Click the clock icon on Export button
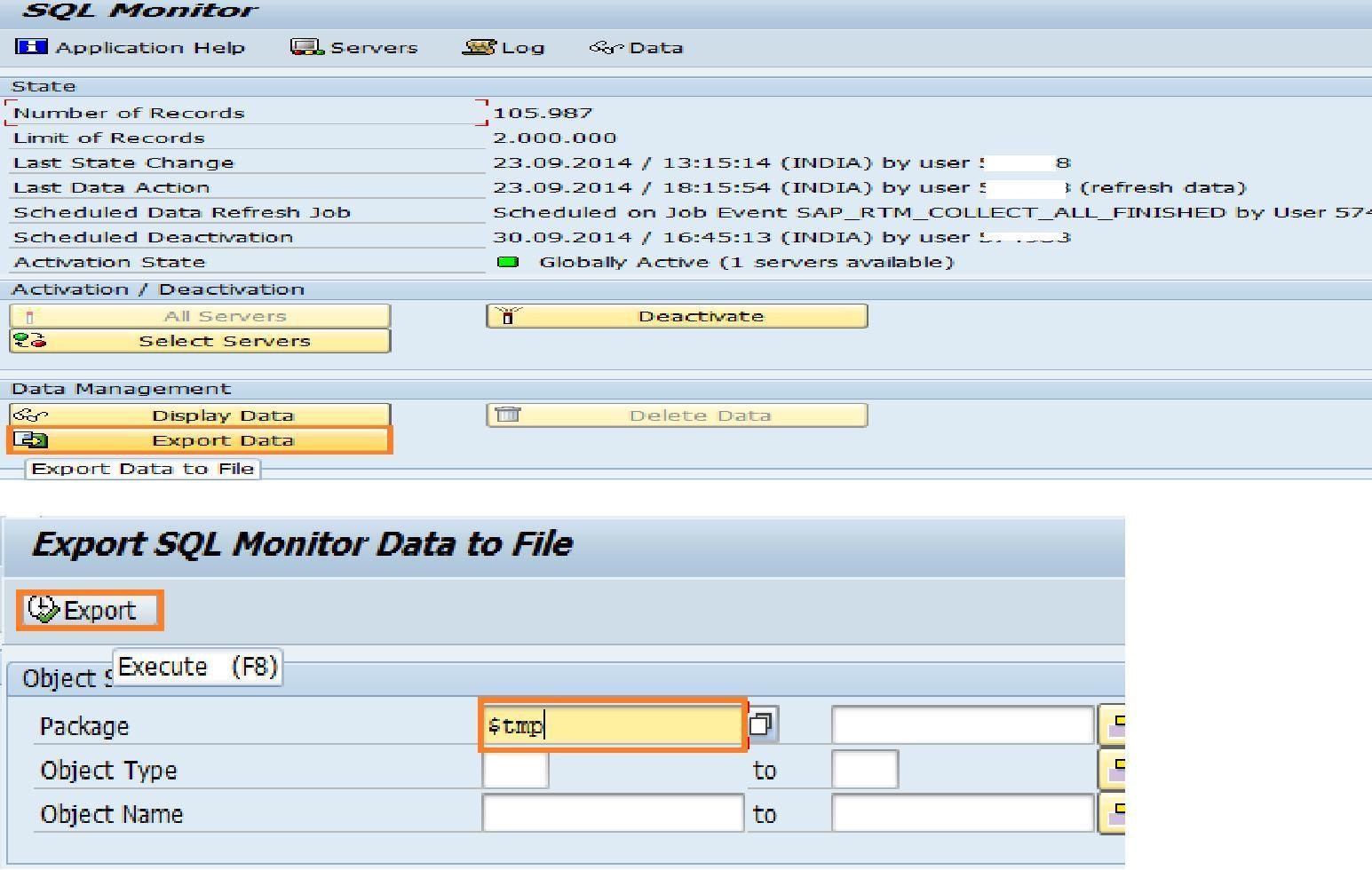The image size is (1372, 870). 41,609
